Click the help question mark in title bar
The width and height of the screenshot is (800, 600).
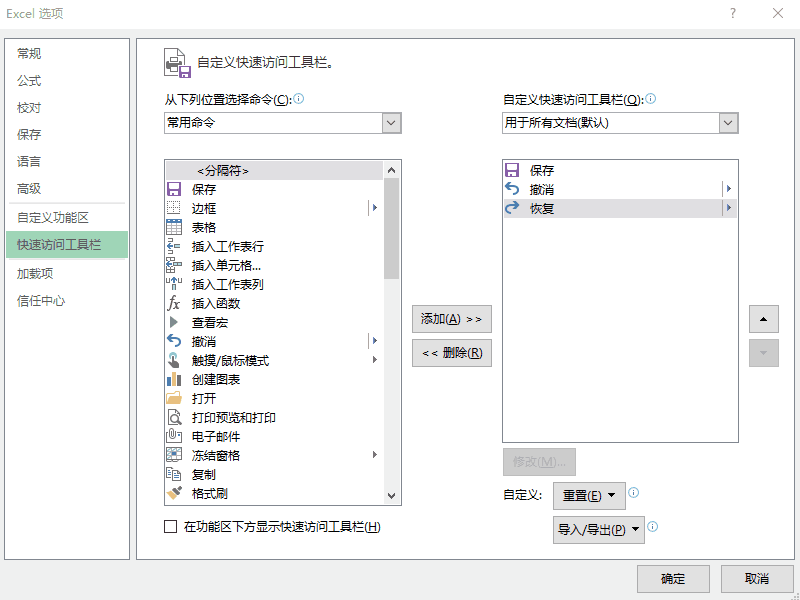(733, 13)
